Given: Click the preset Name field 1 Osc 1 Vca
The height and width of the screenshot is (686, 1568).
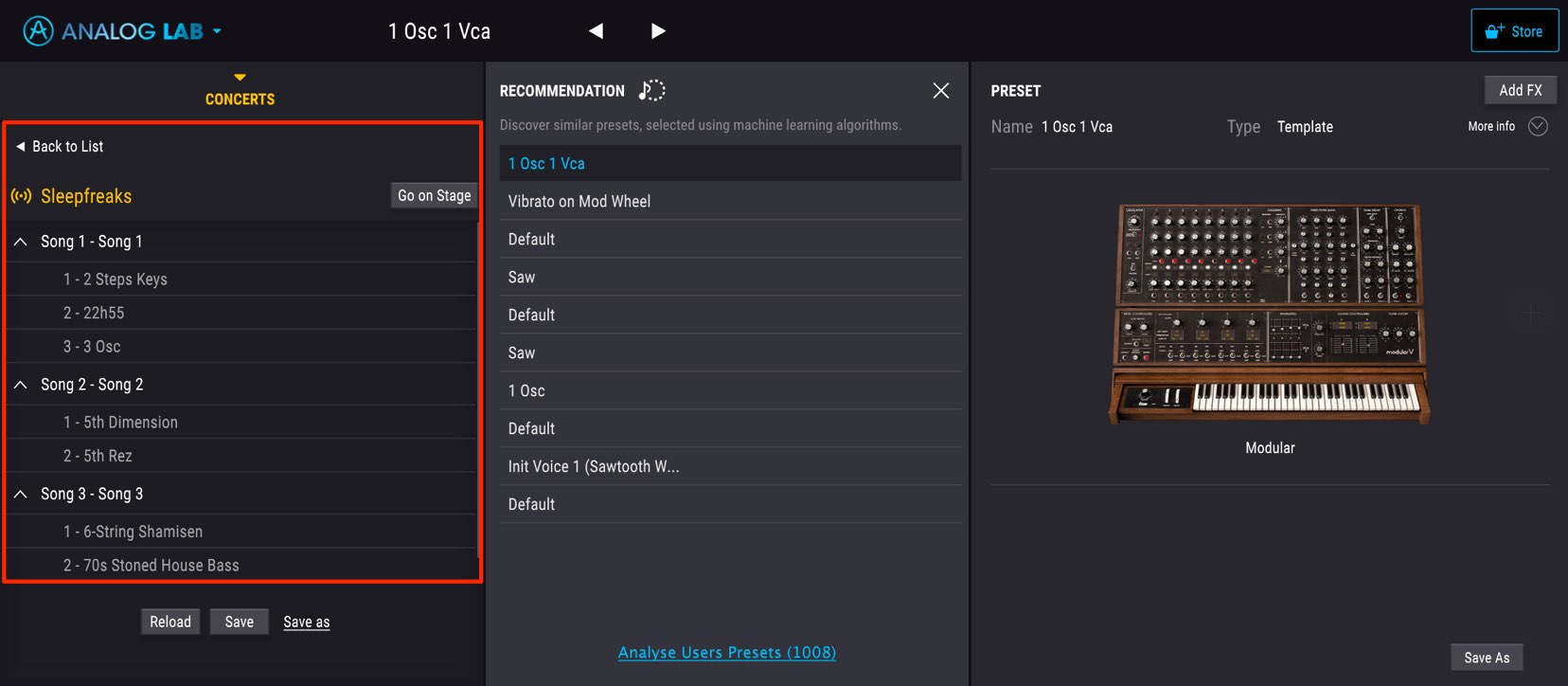Looking at the screenshot, I should (x=1078, y=127).
